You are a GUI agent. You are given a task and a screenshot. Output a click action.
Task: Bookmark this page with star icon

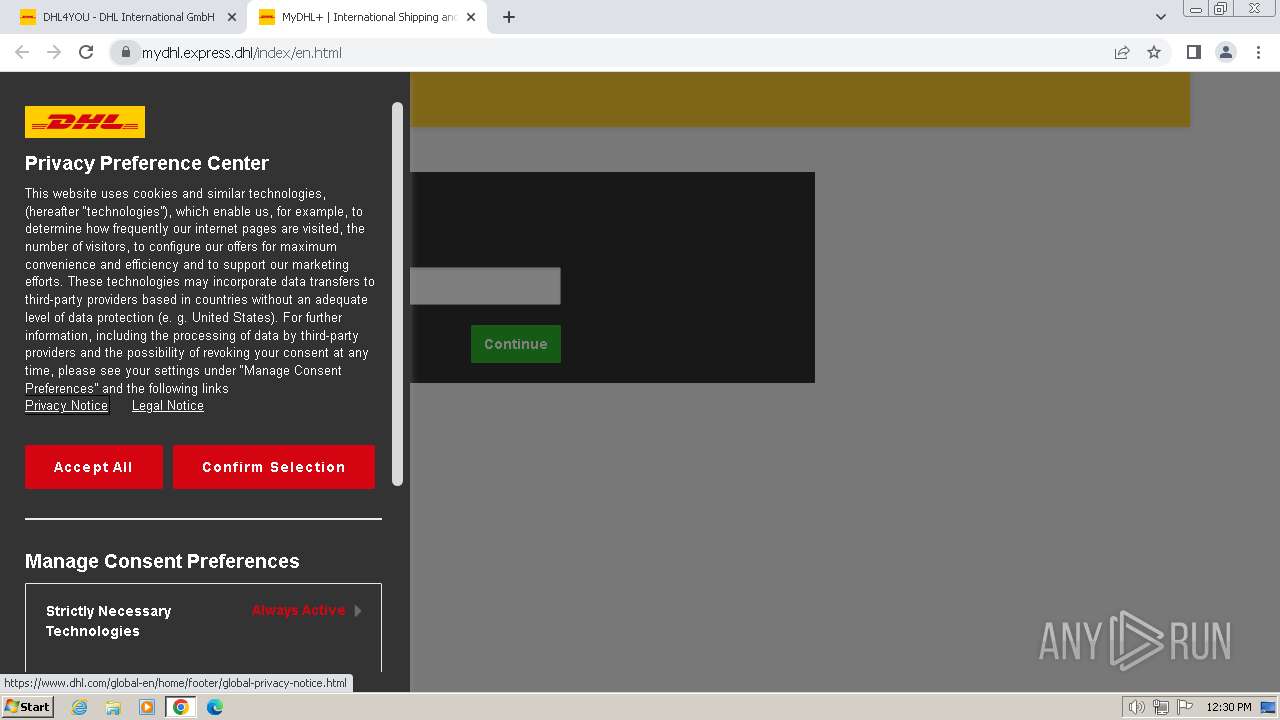(x=1154, y=52)
